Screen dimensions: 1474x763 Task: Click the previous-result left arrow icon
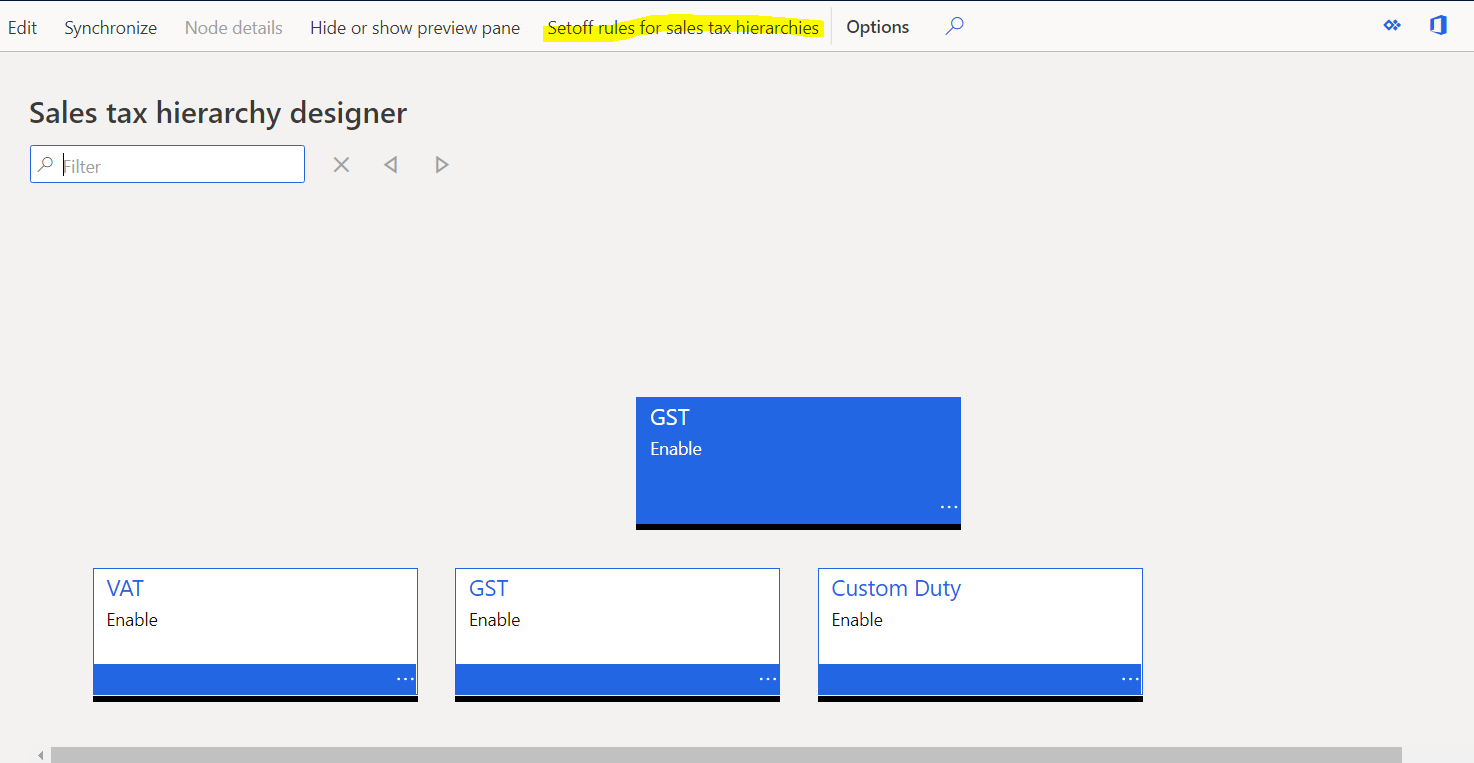[391, 164]
